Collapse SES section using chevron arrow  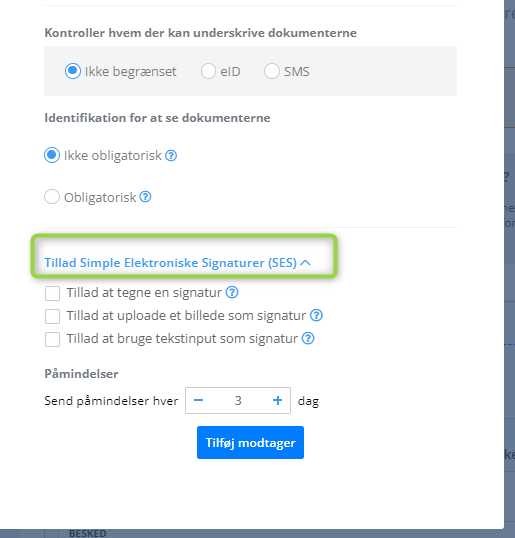point(305,263)
